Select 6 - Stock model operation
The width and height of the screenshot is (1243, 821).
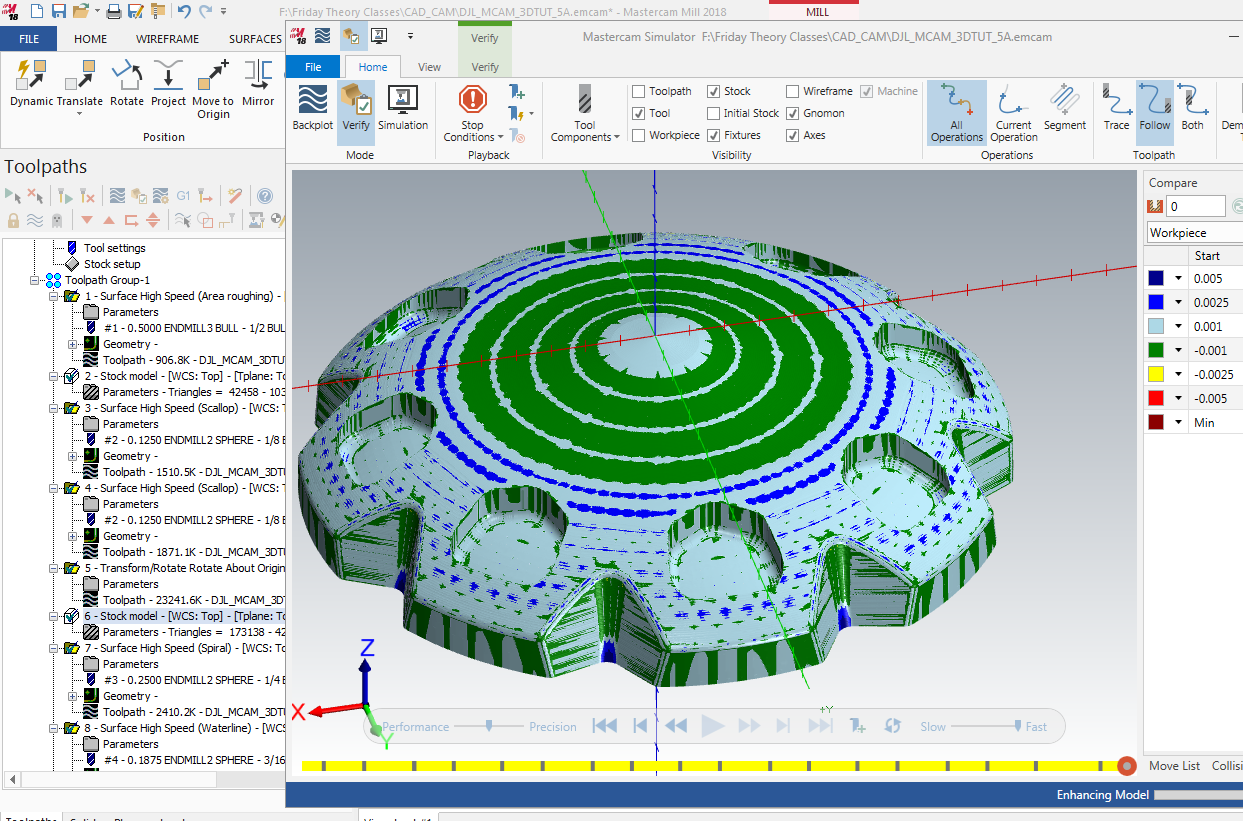point(185,616)
